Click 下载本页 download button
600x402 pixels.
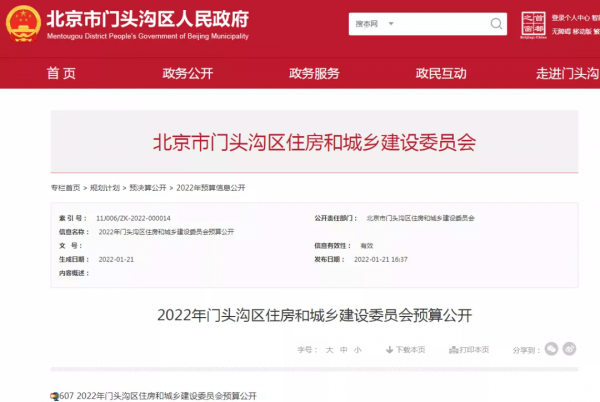point(406,350)
